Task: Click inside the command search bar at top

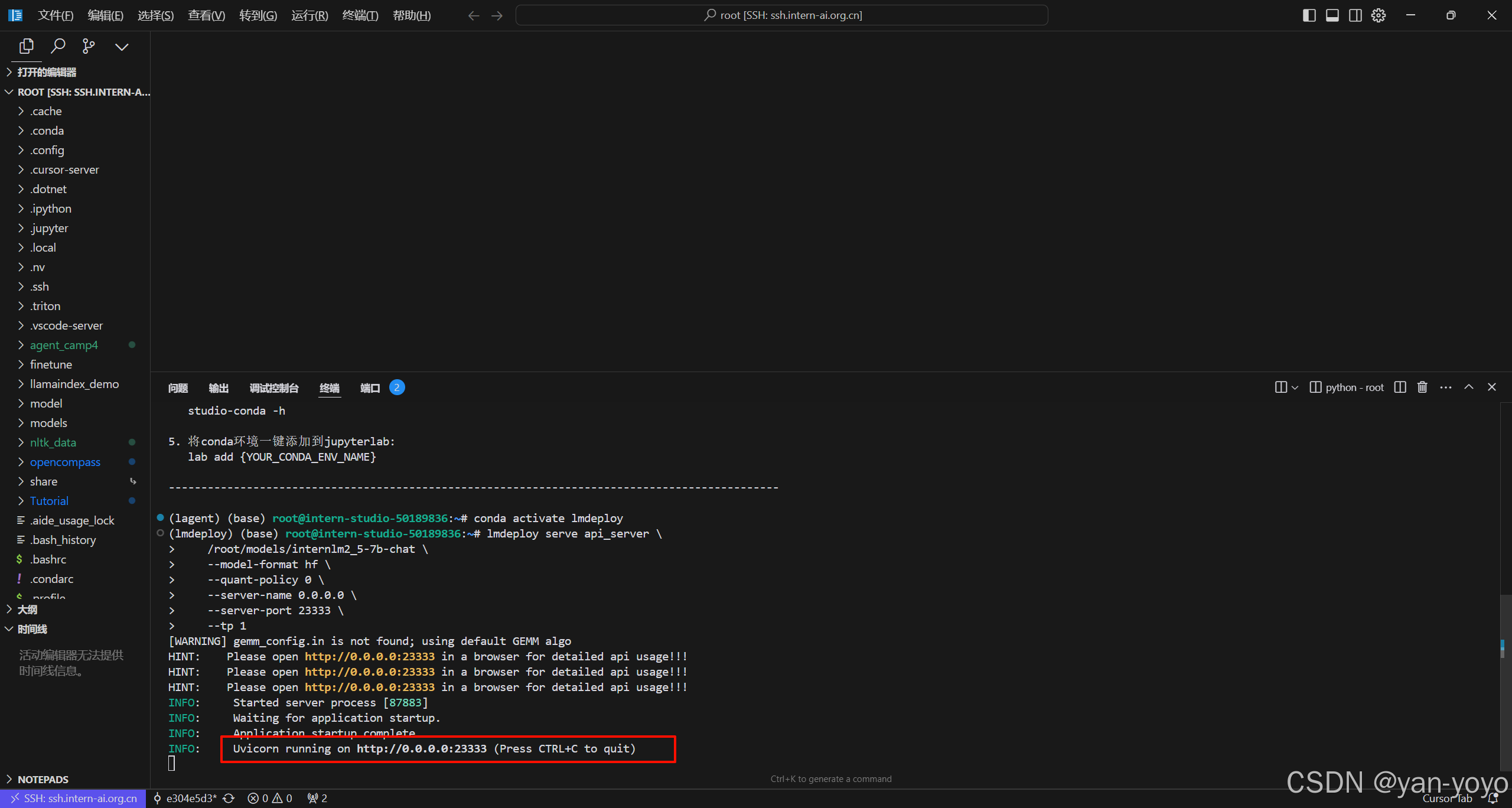Action: click(x=782, y=15)
